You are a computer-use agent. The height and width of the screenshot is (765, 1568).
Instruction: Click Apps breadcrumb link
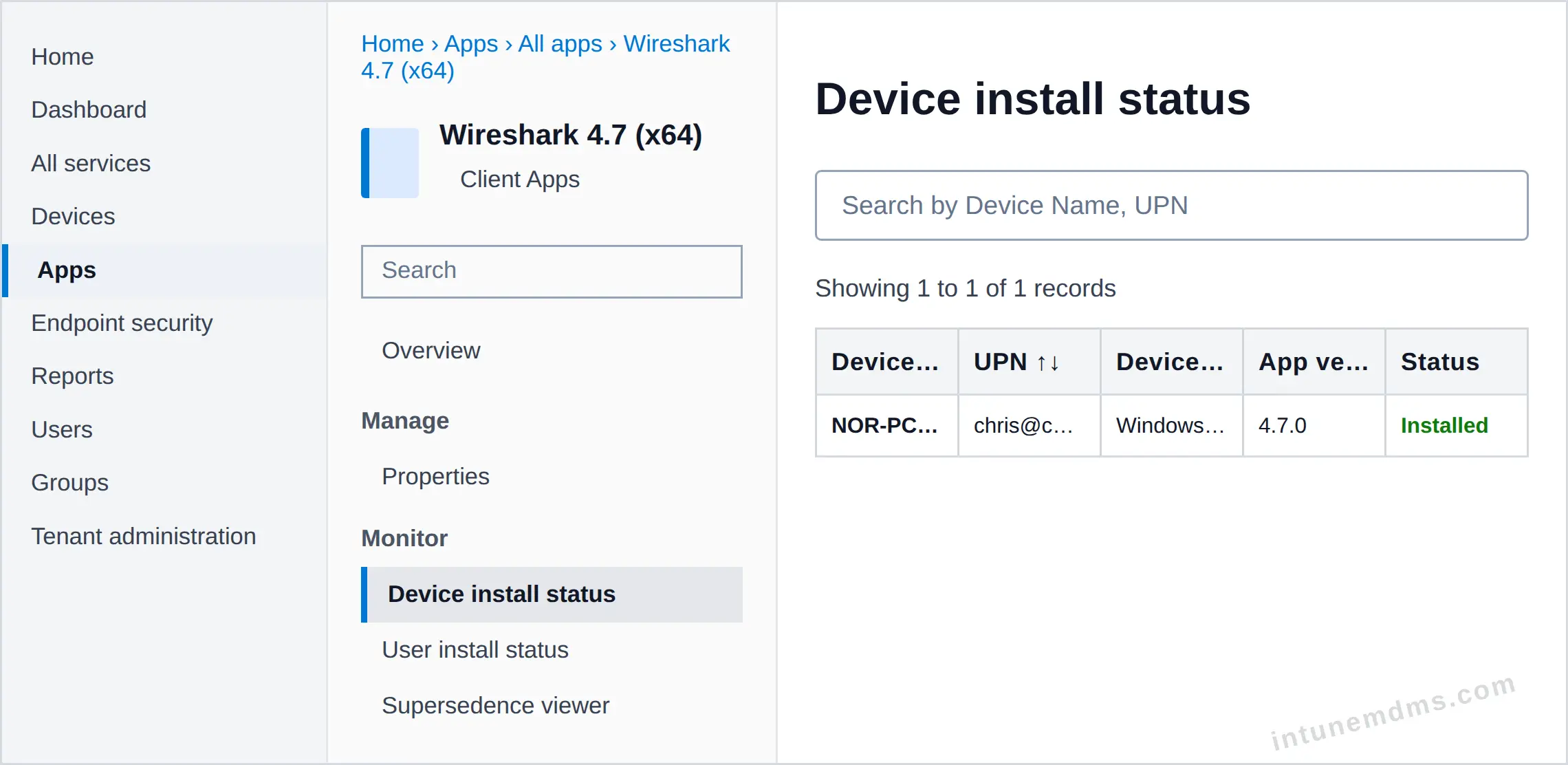pyautogui.click(x=471, y=43)
